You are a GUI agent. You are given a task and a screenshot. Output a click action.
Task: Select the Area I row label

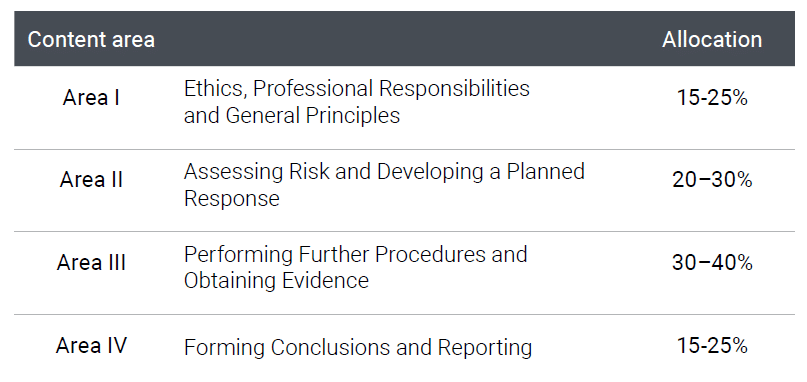(x=91, y=97)
